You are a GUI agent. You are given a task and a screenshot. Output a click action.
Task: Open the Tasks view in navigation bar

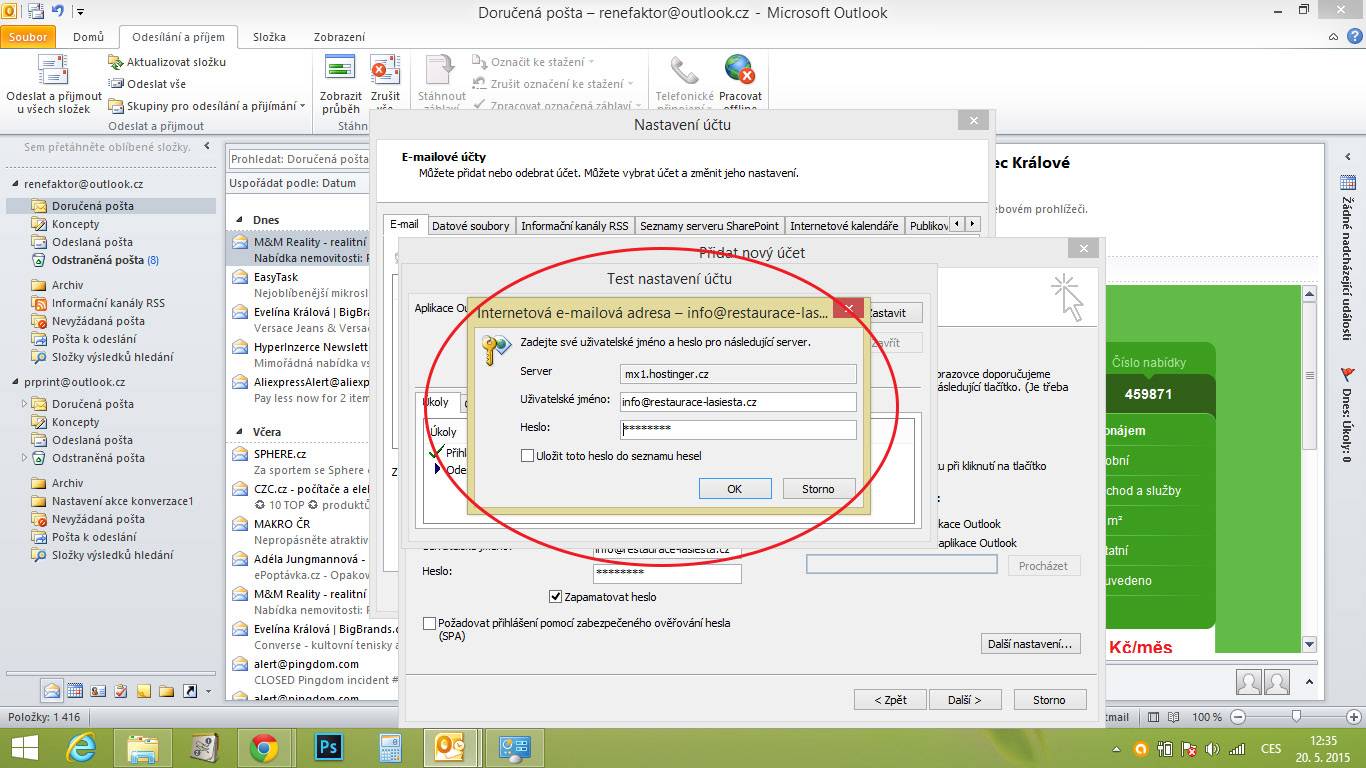pyautogui.click(x=121, y=690)
